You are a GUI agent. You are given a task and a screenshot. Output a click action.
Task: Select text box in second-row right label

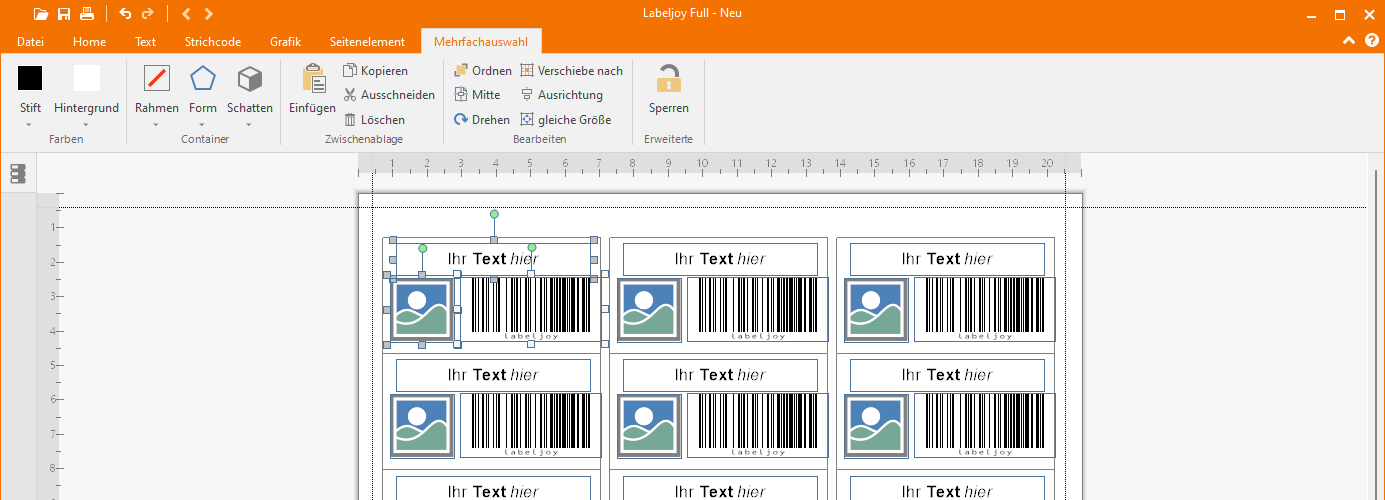(948, 375)
